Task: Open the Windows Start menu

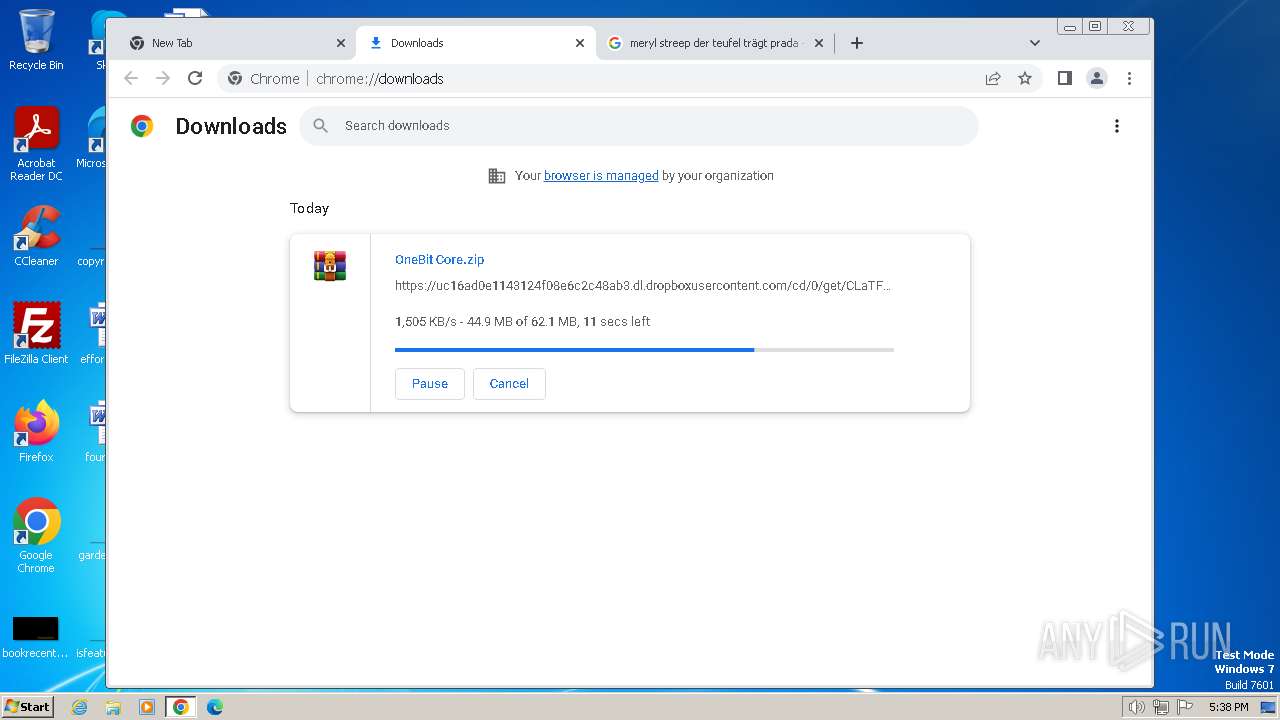Action: coord(27,706)
